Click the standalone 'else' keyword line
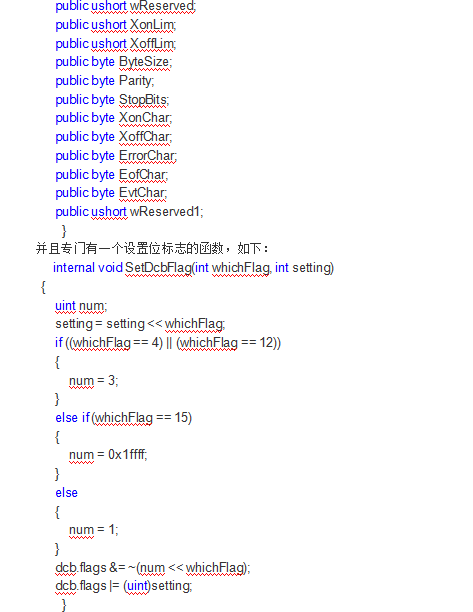473x612 pixels. (66, 493)
